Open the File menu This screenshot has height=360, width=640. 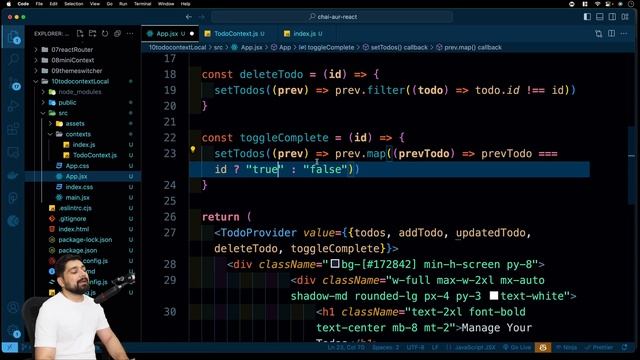(39, 4)
